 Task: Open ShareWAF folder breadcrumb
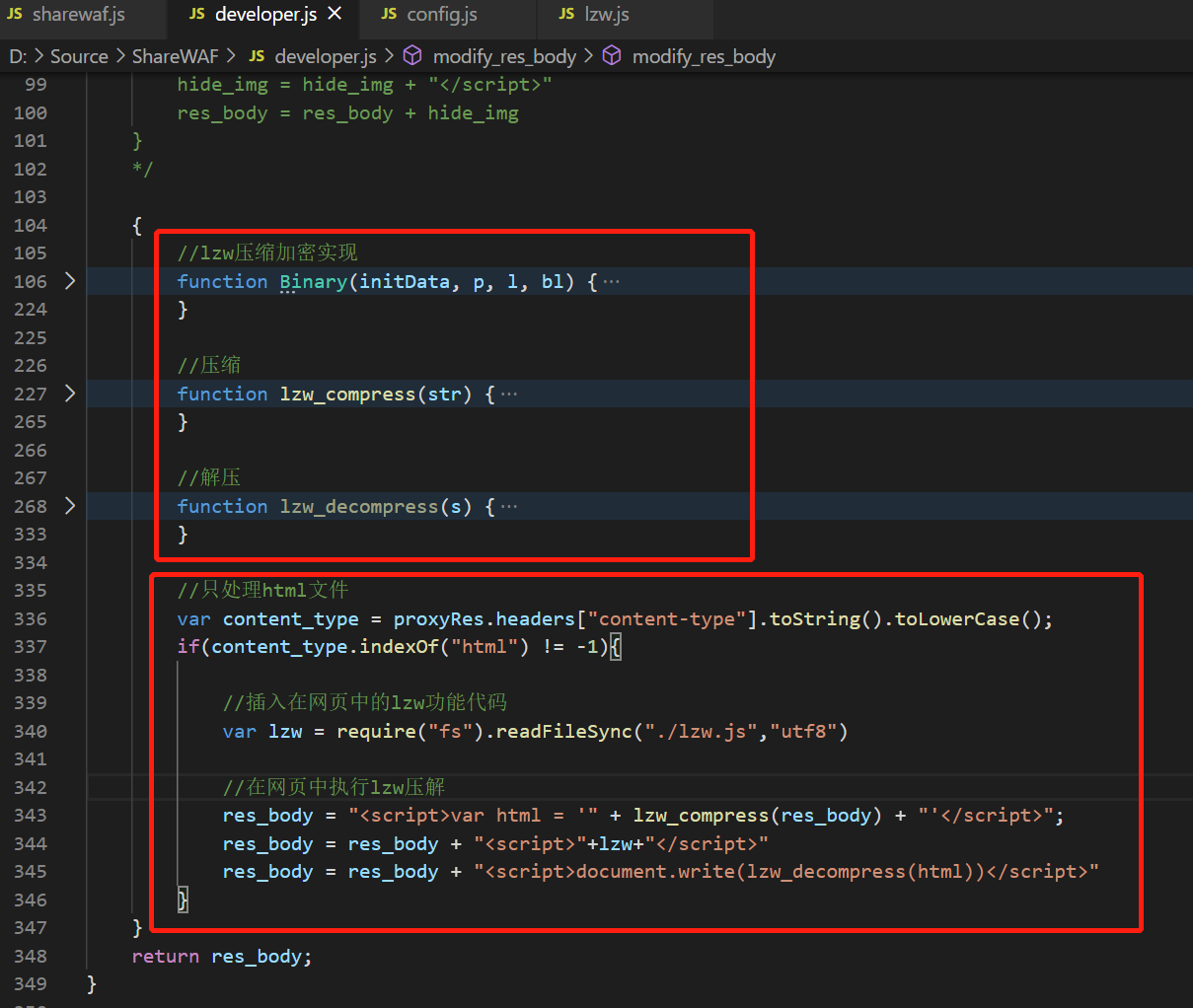click(176, 56)
